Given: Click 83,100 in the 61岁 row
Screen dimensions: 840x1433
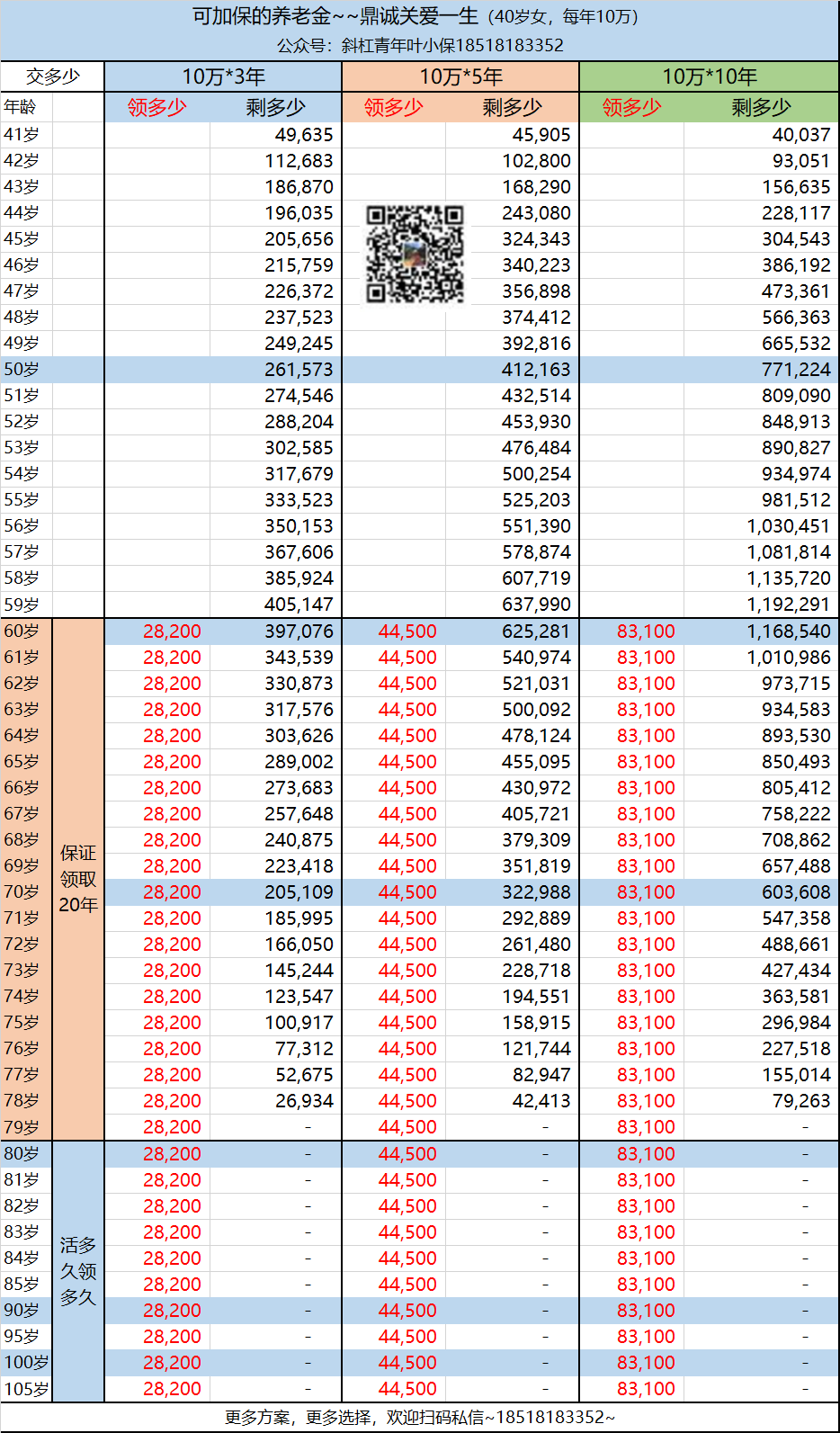Looking at the screenshot, I should coord(646,658).
